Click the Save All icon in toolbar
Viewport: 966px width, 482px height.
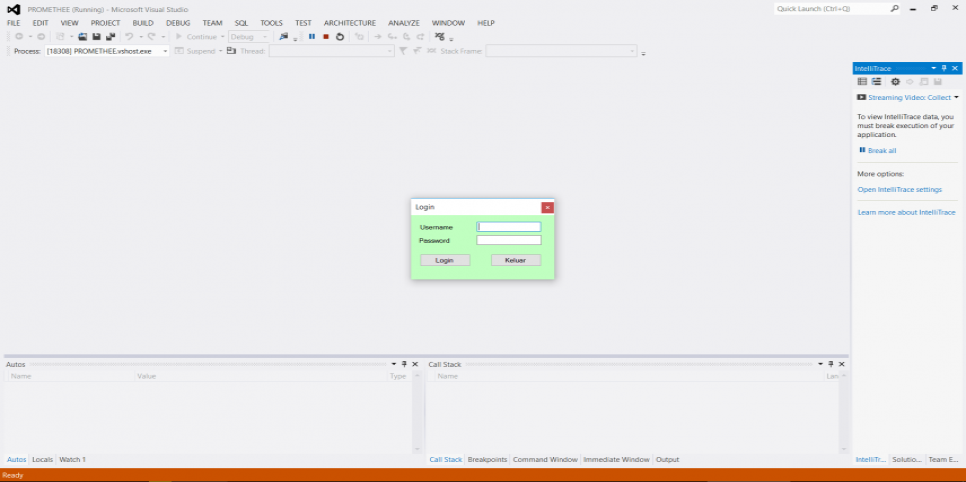coord(110,36)
